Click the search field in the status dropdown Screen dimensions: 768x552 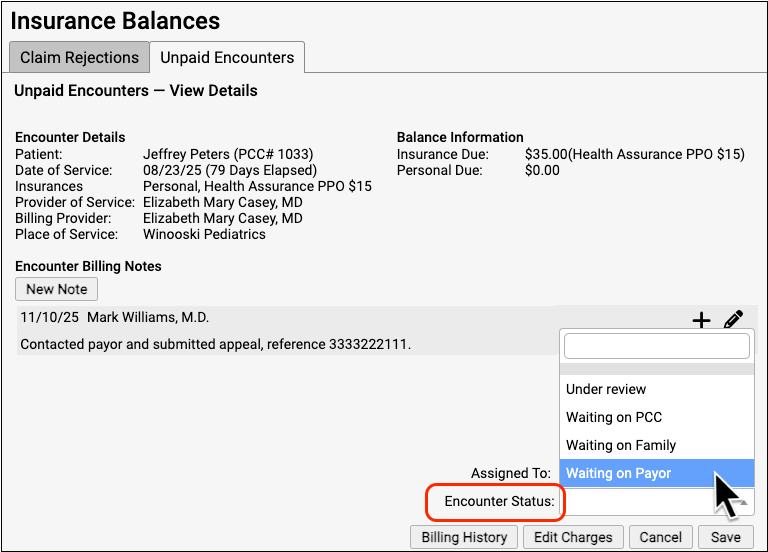(656, 346)
